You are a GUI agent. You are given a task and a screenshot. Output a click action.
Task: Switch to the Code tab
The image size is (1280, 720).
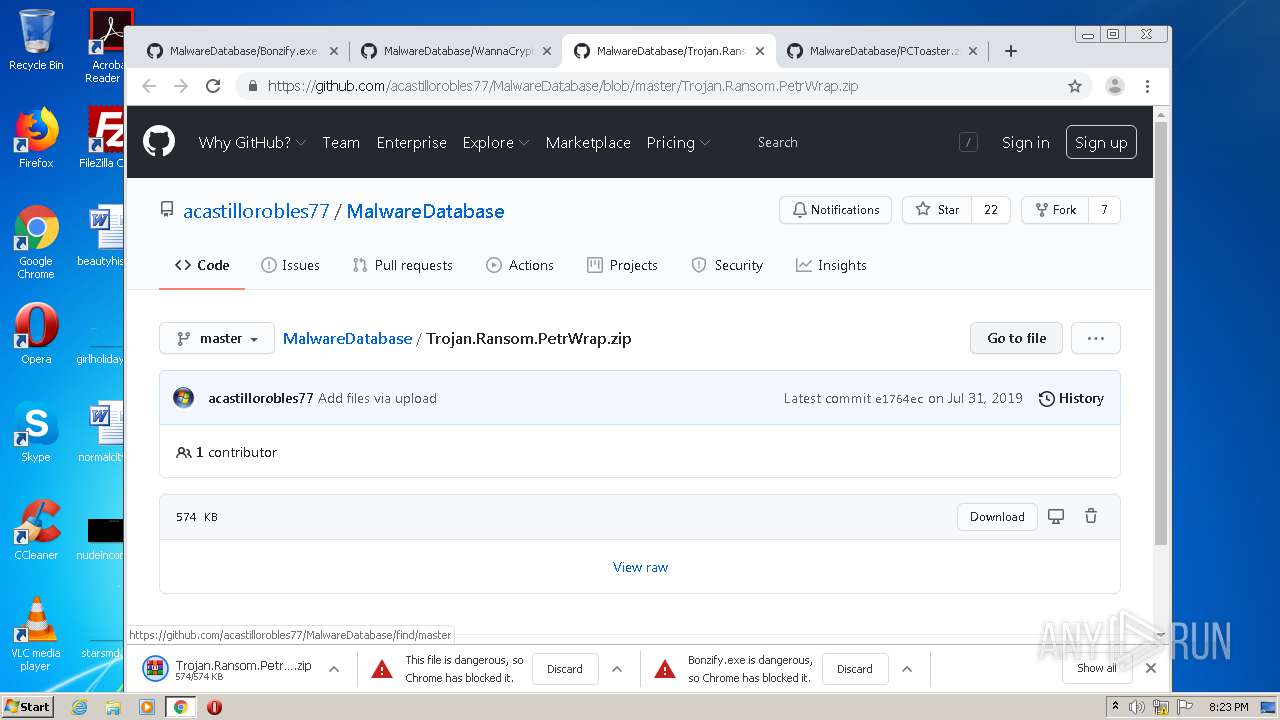coord(202,265)
